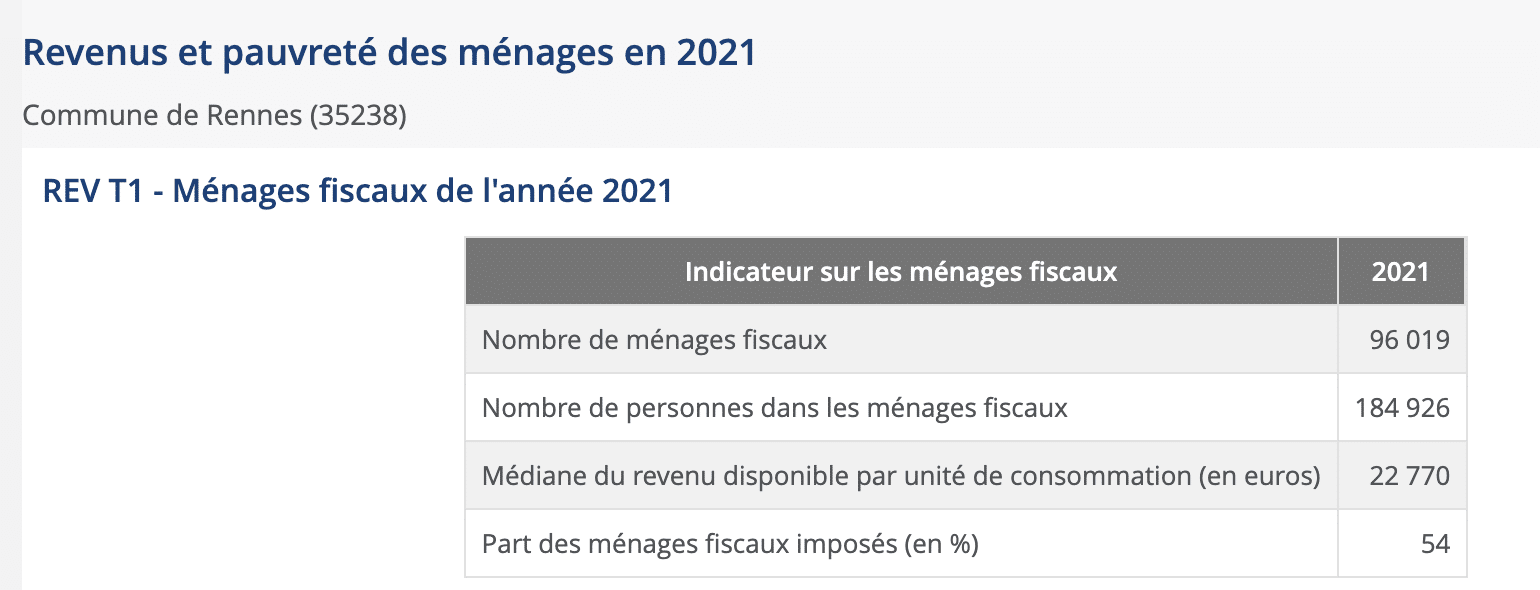1540x590 pixels.
Task: Click the 'Indicateur sur les ménages fiscaux' column header
Action: click(x=900, y=271)
